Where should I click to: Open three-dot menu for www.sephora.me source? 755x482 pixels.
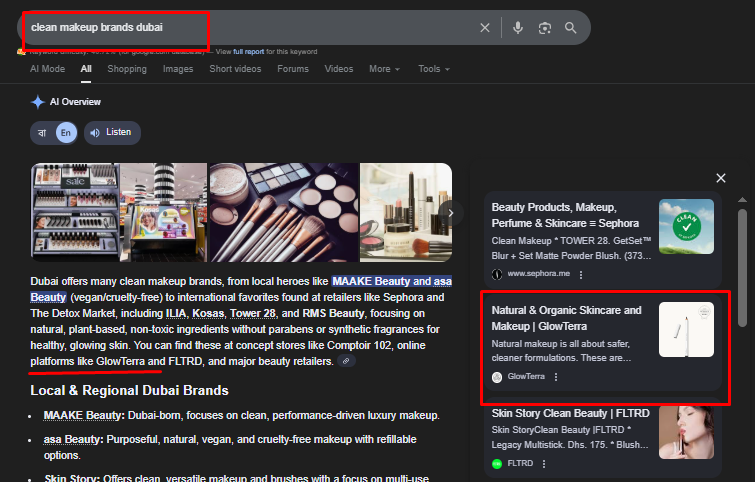[x=581, y=274]
